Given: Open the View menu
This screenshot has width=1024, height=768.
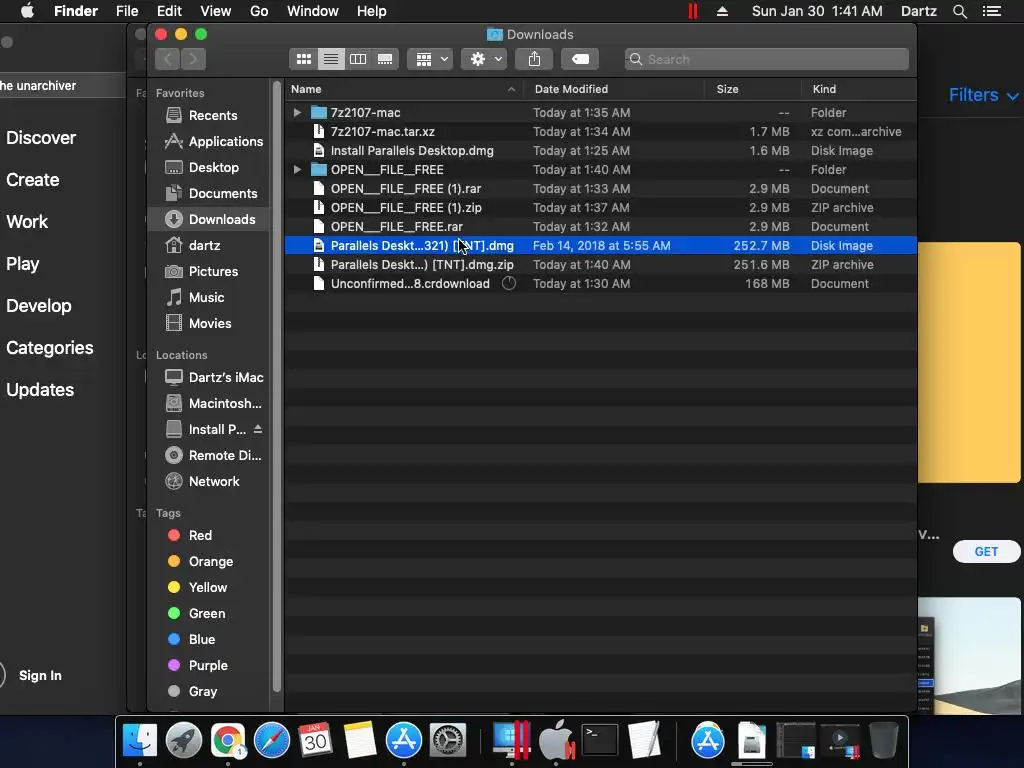Looking at the screenshot, I should tap(216, 11).
